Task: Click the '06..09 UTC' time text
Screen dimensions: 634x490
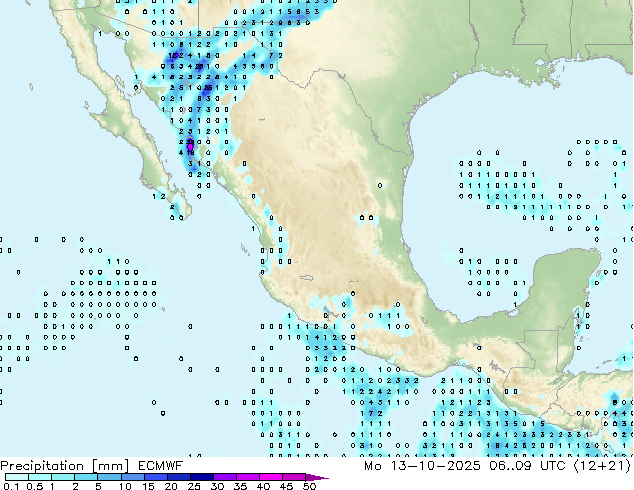Action: [527, 466]
